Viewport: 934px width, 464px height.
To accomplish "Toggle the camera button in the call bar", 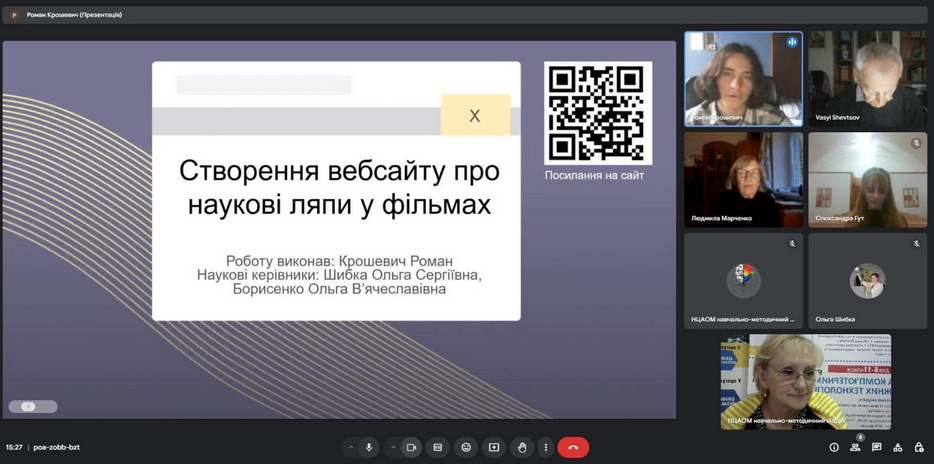I will click(410, 447).
